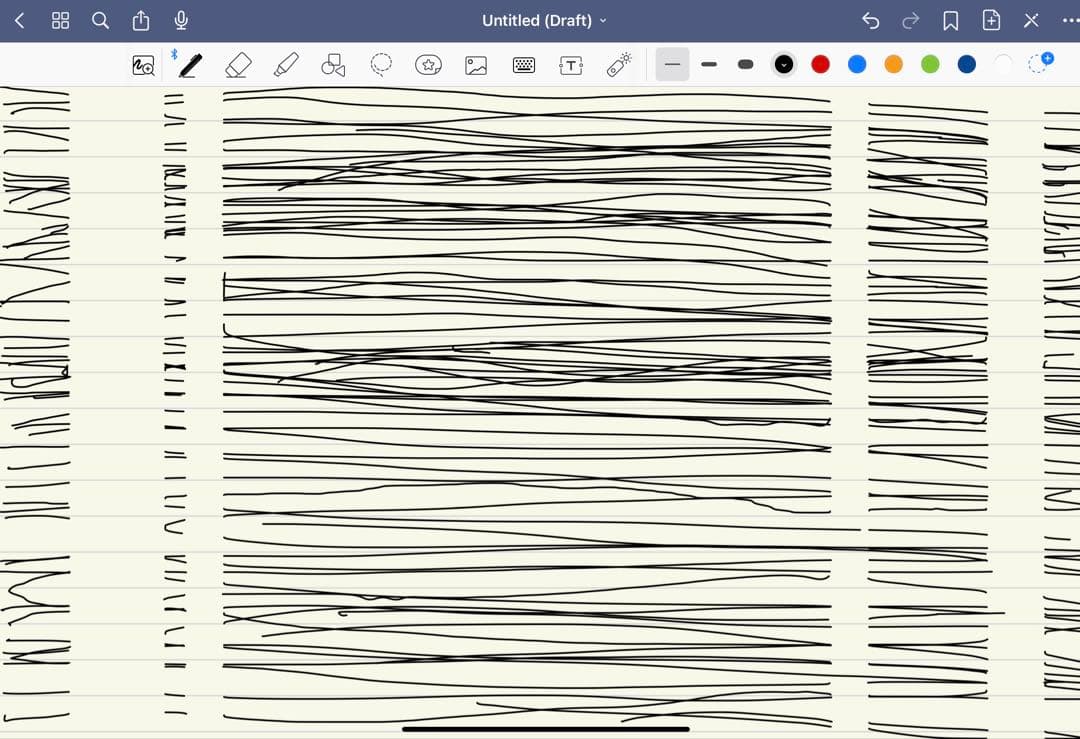This screenshot has height=739, width=1080.
Task: Select the Image insert tool
Action: pos(476,65)
